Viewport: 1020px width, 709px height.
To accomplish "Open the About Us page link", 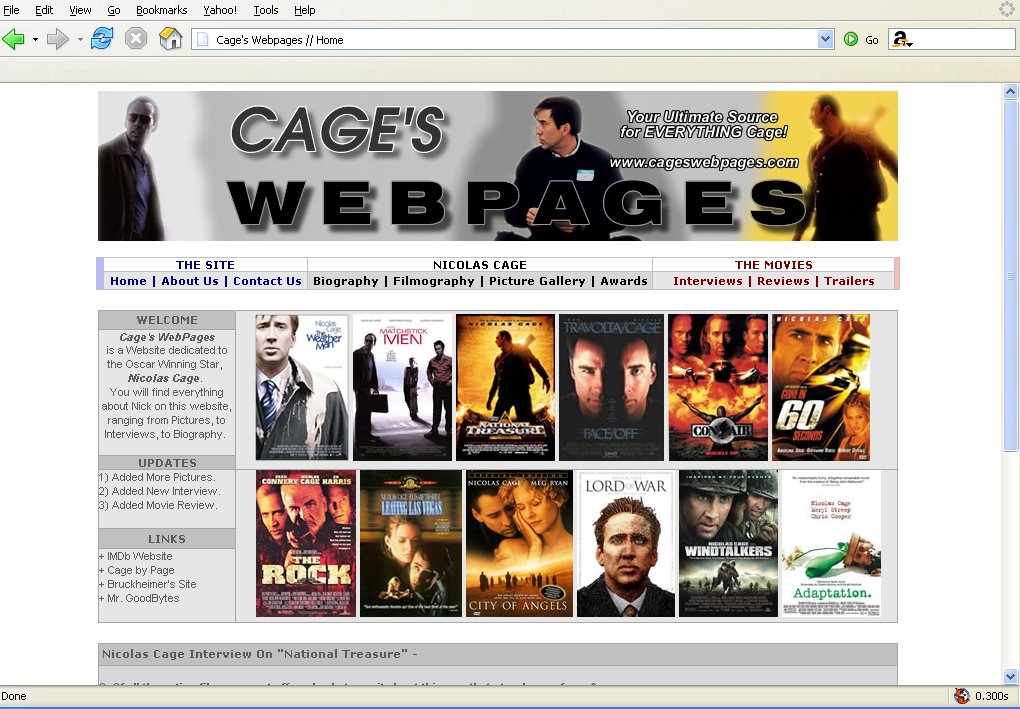I will point(190,281).
